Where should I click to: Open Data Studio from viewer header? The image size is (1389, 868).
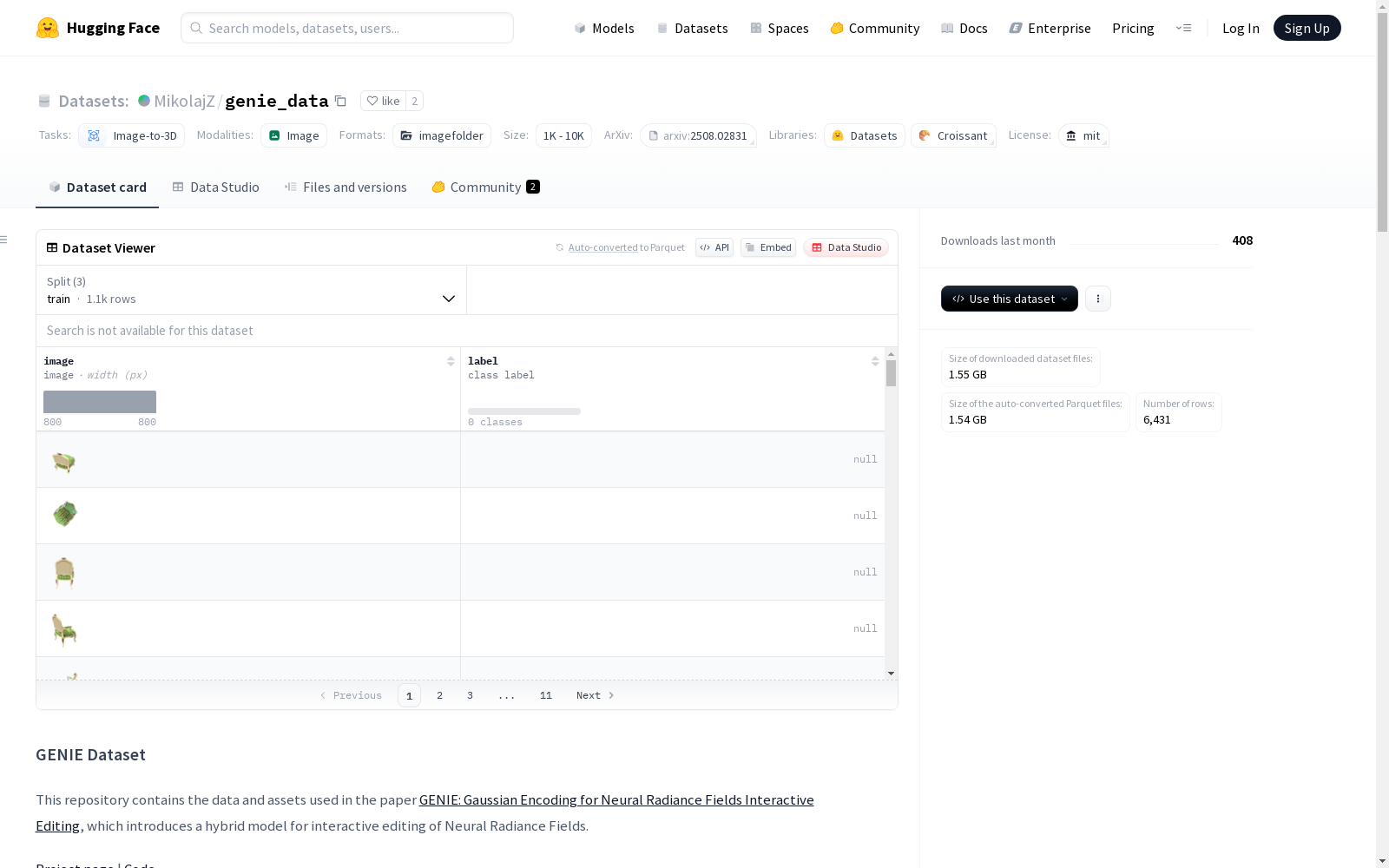click(x=846, y=247)
